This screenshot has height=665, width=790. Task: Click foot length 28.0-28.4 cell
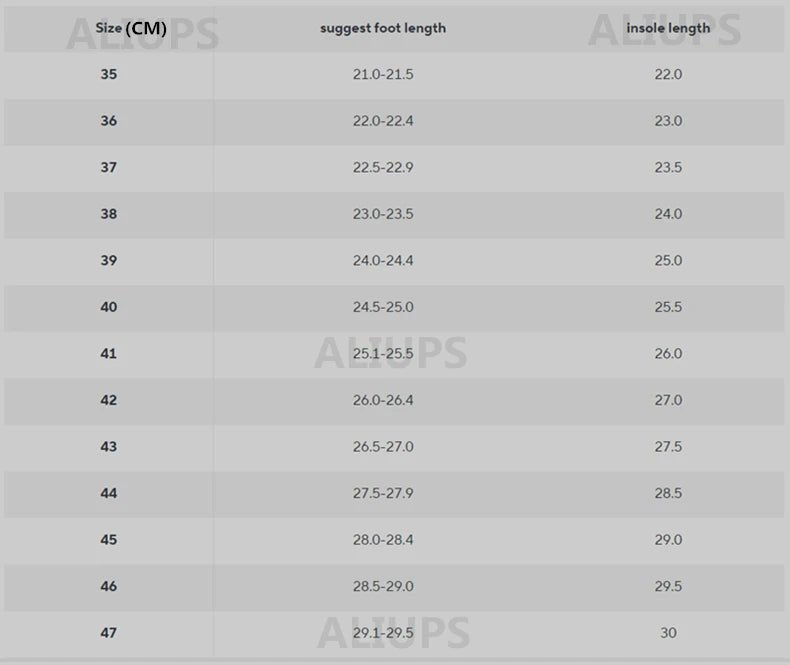pos(383,540)
